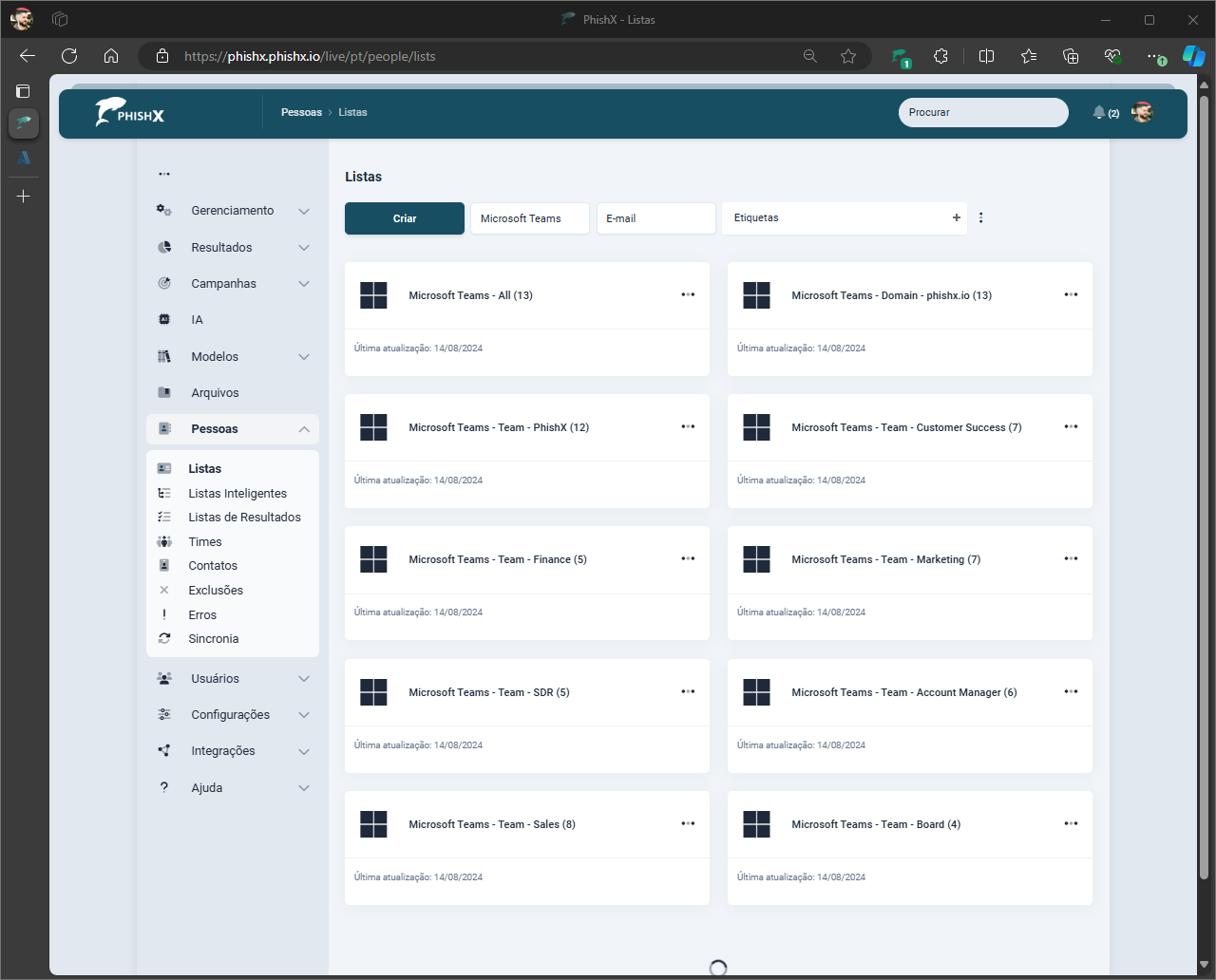The width and height of the screenshot is (1216, 980).
Task: Open options for Domain - phishx.io list
Action: point(1071,294)
